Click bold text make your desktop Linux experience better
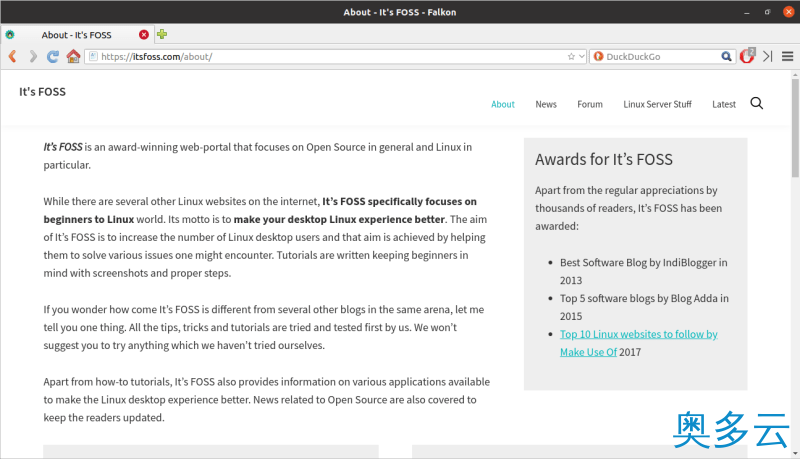Viewport: 800px width, 459px height. 339,219
